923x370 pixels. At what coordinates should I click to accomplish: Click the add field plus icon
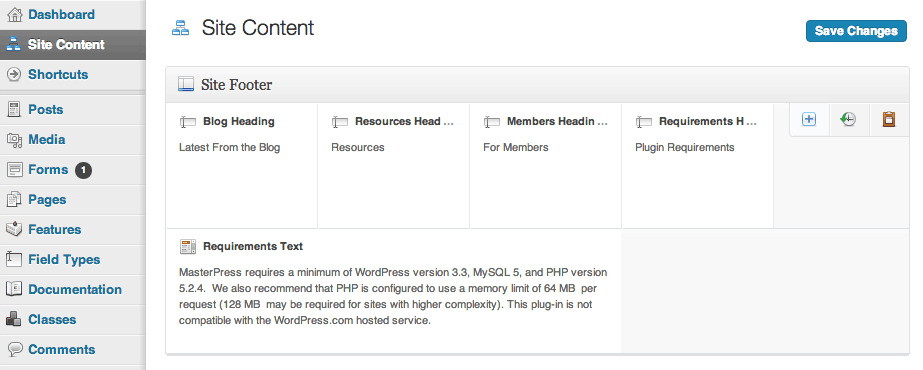[x=809, y=119]
